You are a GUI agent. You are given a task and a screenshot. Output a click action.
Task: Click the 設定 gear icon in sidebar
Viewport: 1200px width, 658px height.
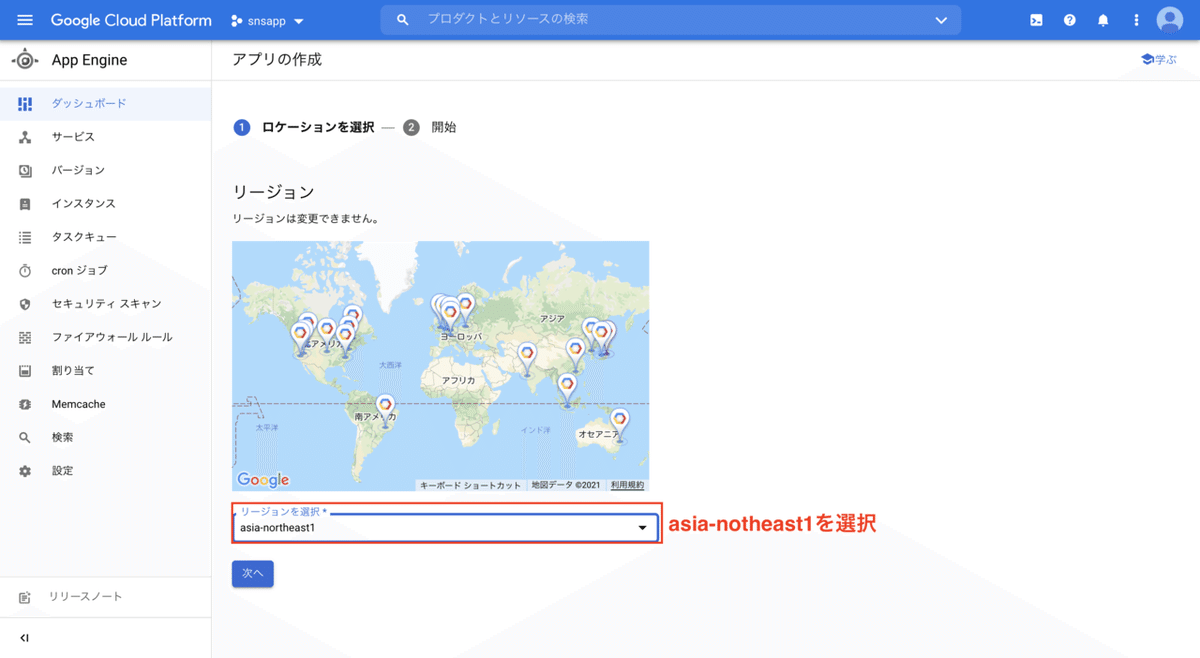pos(25,471)
